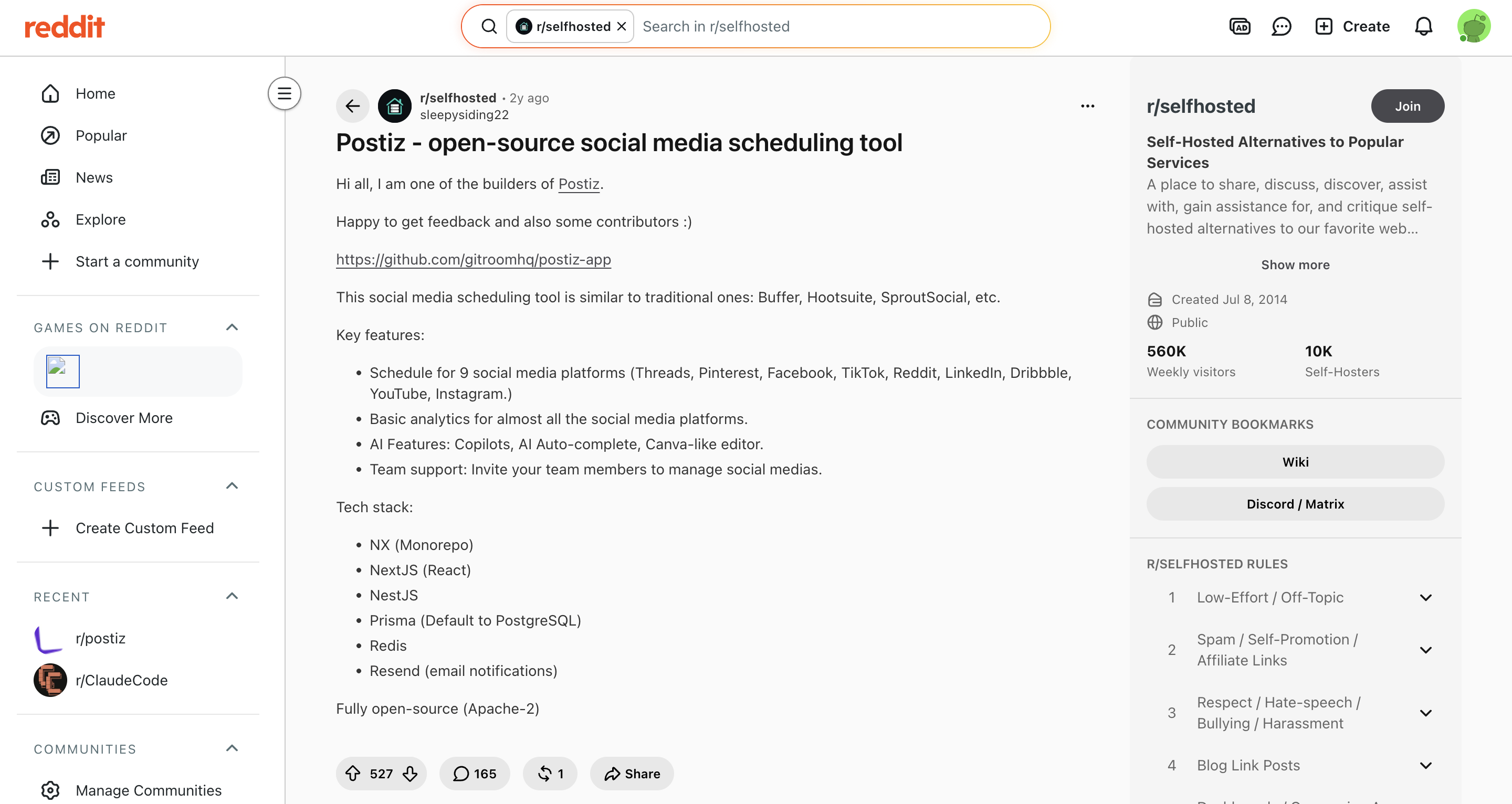Remove the r/selfhosted search filter chip
The width and height of the screenshot is (1512, 804).
pos(622,26)
